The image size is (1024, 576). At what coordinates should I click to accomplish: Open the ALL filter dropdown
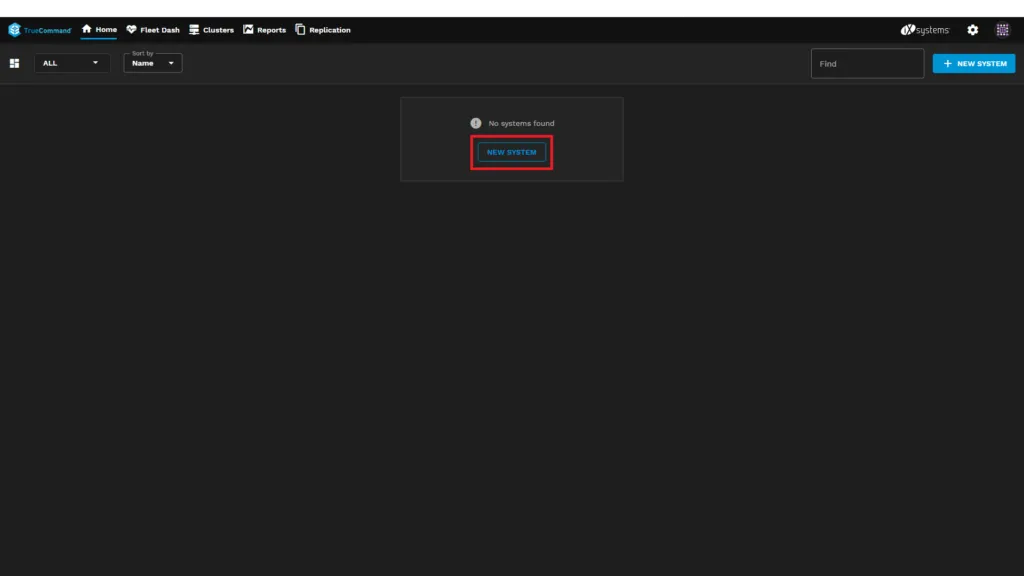(70, 63)
